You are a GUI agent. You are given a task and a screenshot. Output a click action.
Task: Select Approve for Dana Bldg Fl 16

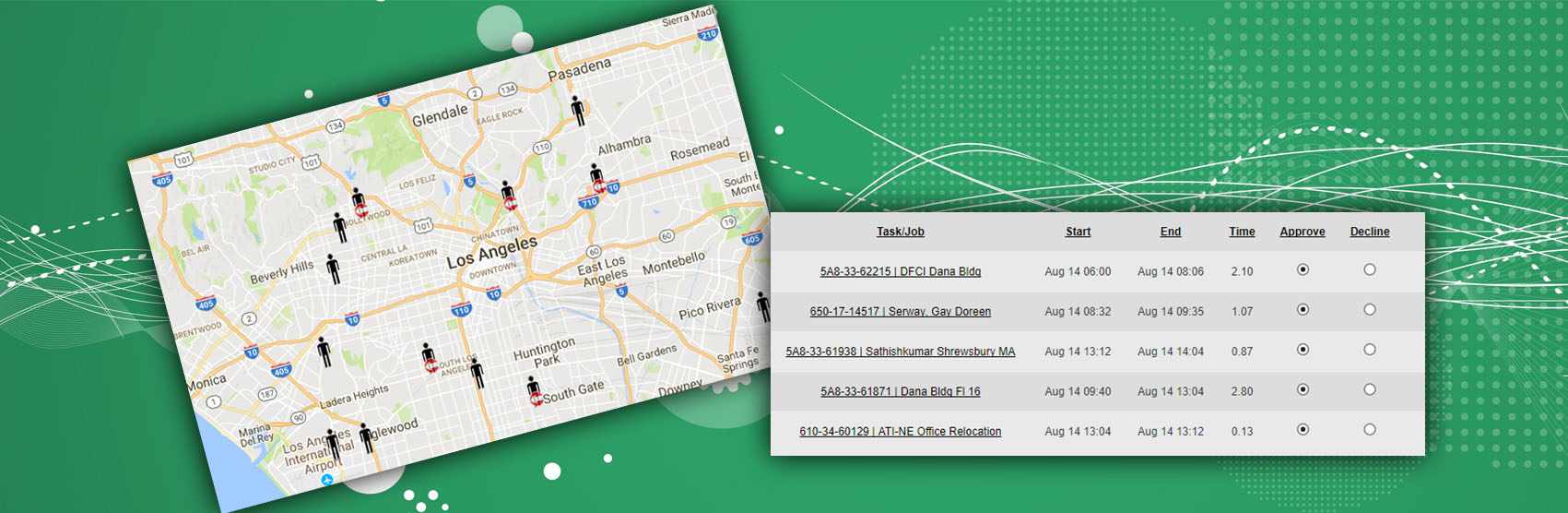coord(1303,389)
